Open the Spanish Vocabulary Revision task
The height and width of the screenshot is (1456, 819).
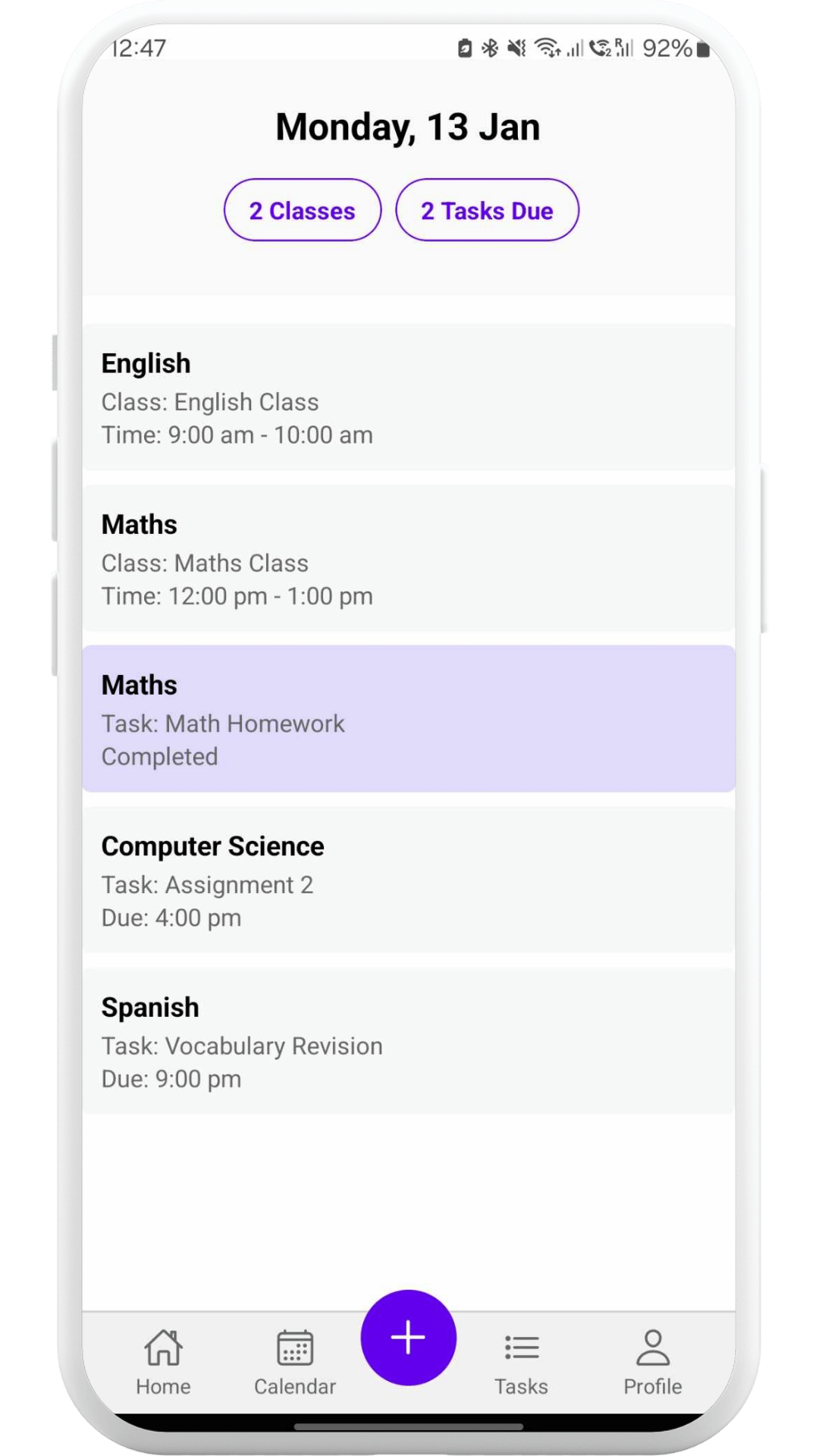409,1041
